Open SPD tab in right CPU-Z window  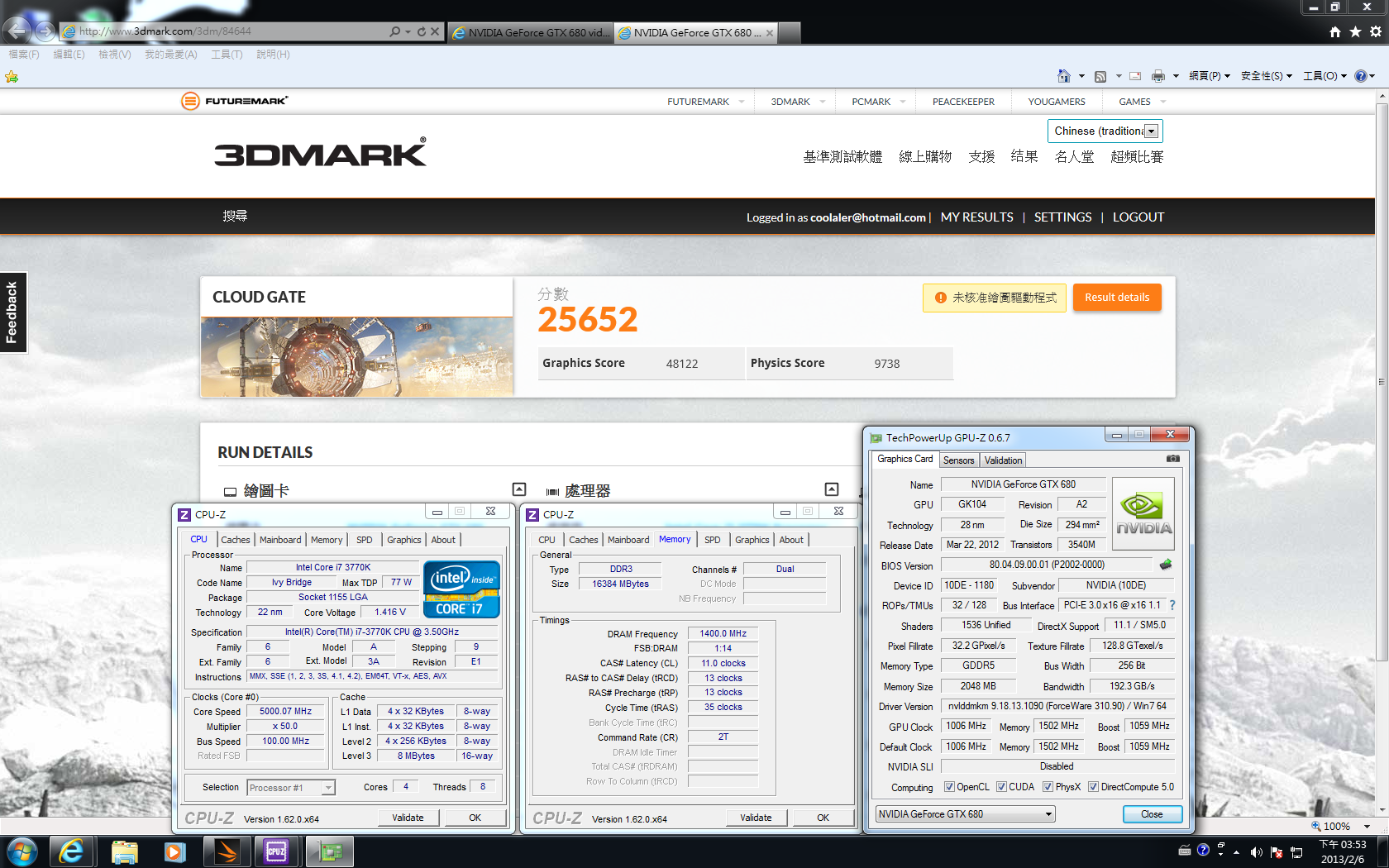pos(713,540)
